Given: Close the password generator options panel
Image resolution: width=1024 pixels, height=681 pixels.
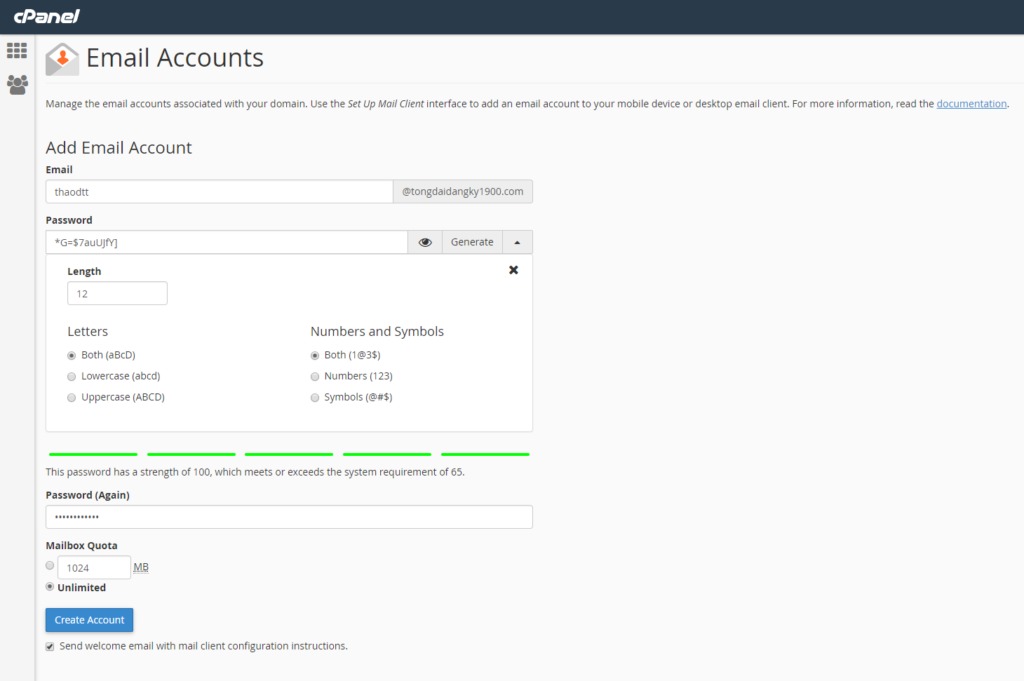Looking at the screenshot, I should point(513,270).
